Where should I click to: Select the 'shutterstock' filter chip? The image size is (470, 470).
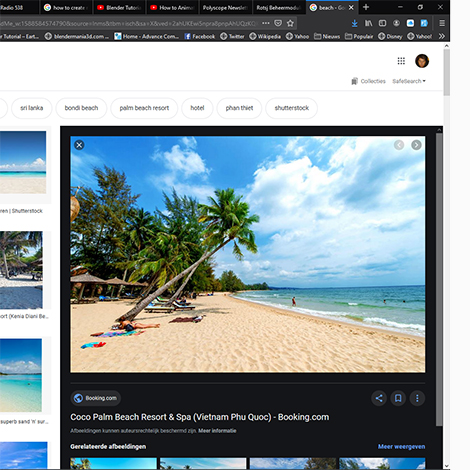tap(292, 108)
